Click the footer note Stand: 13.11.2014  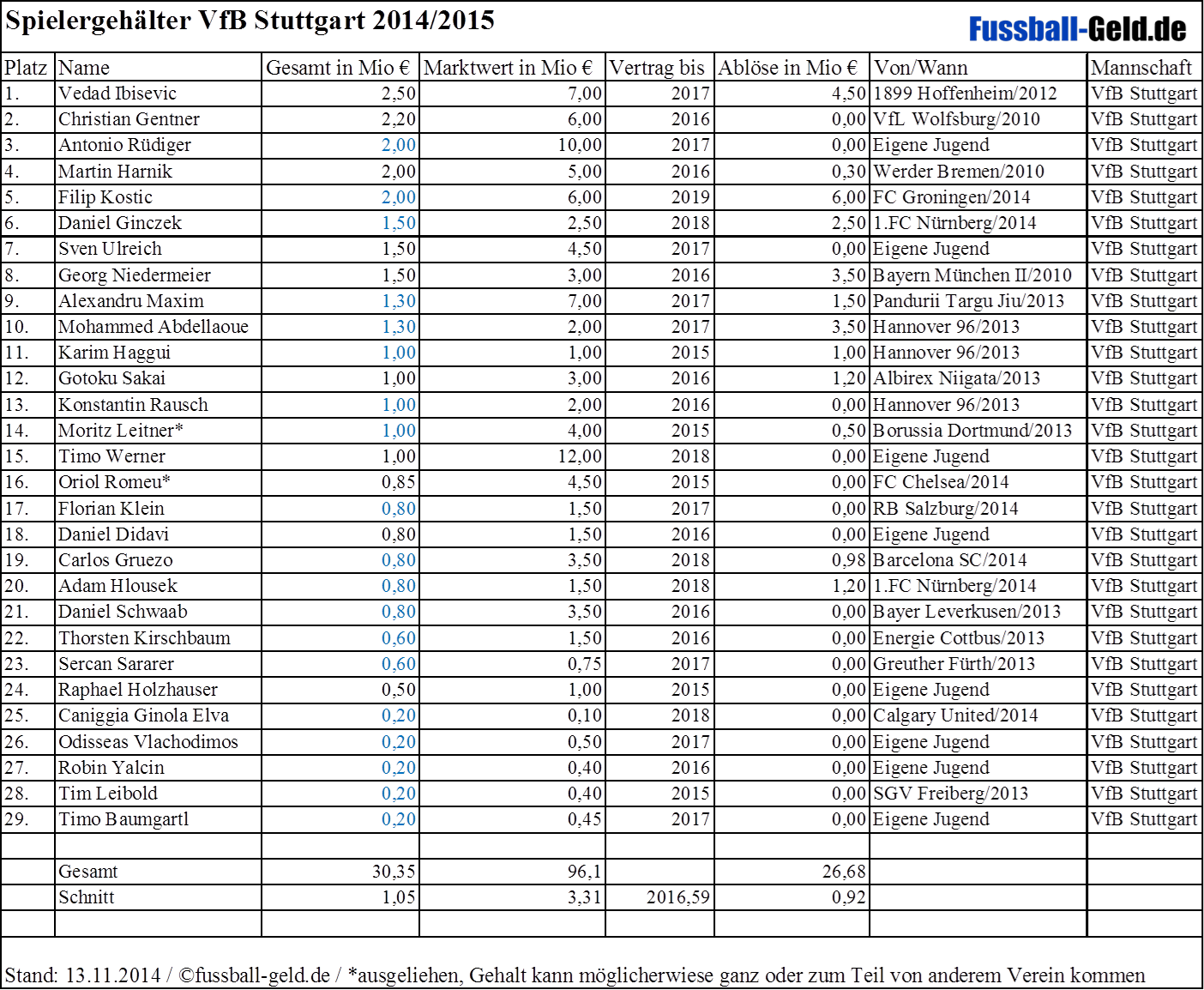83,975
